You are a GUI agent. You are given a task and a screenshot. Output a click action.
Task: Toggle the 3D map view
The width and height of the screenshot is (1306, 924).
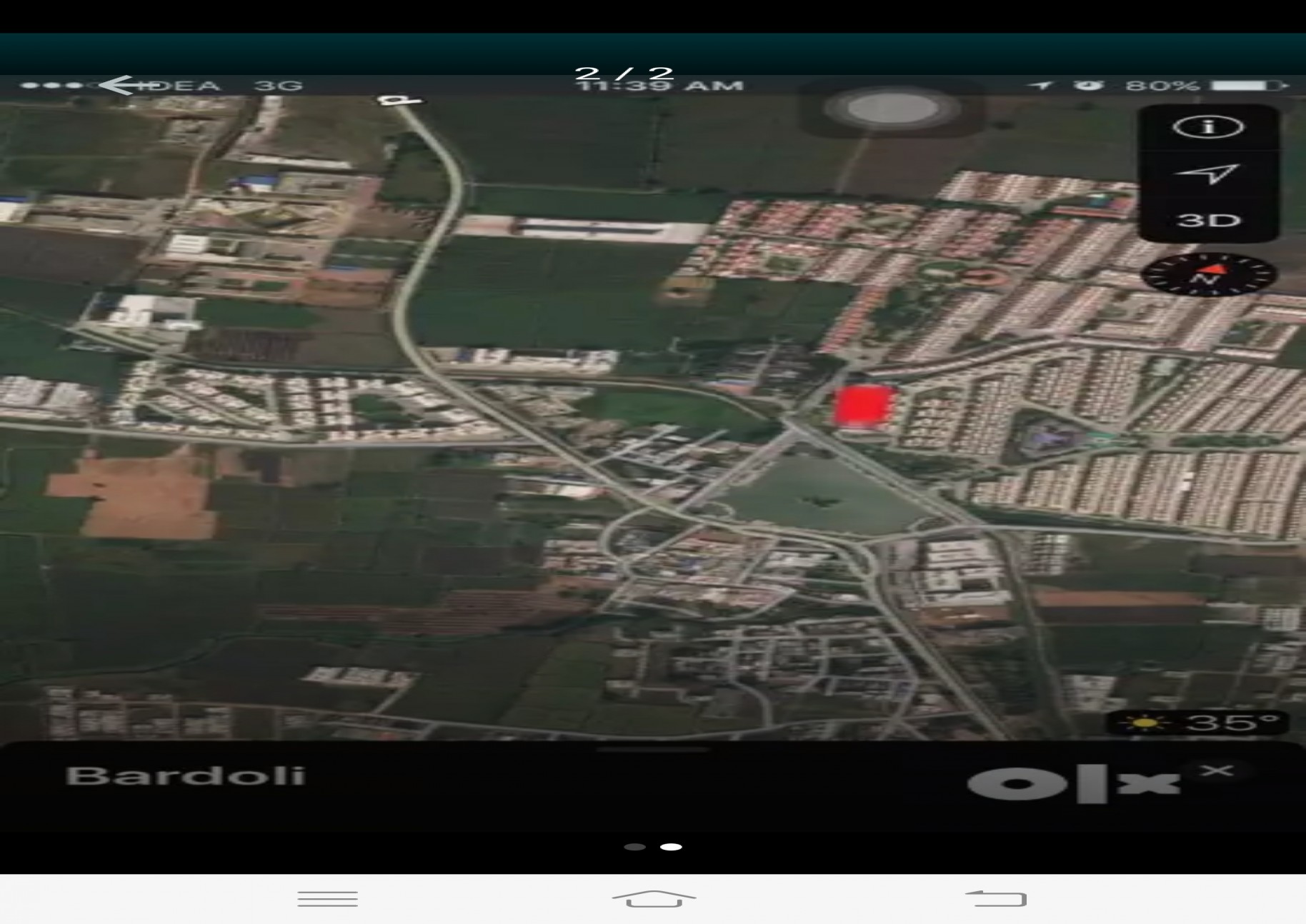tap(1208, 220)
